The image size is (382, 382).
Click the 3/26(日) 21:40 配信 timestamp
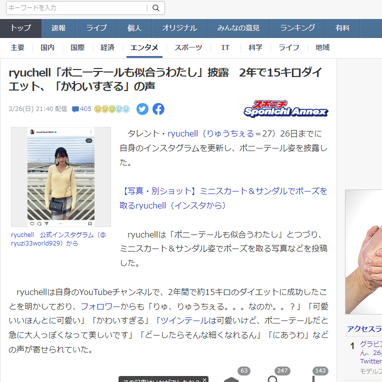38,109
